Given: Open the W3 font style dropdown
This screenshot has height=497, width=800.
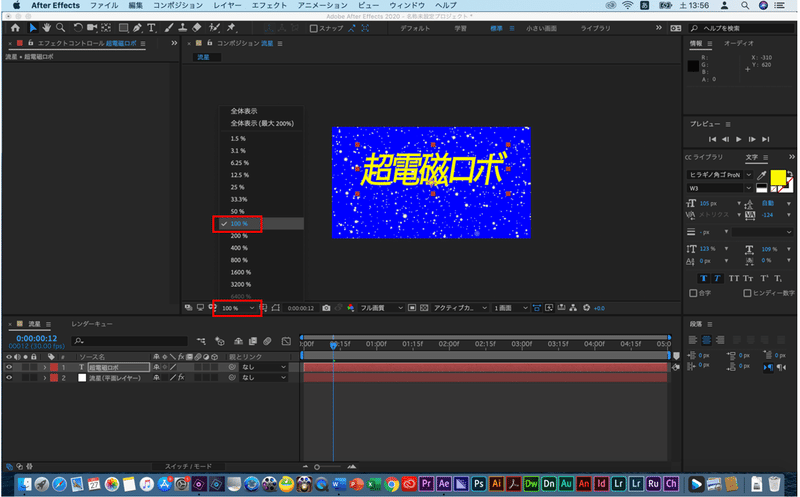Looking at the screenshot, I should [x=719, y=188].
